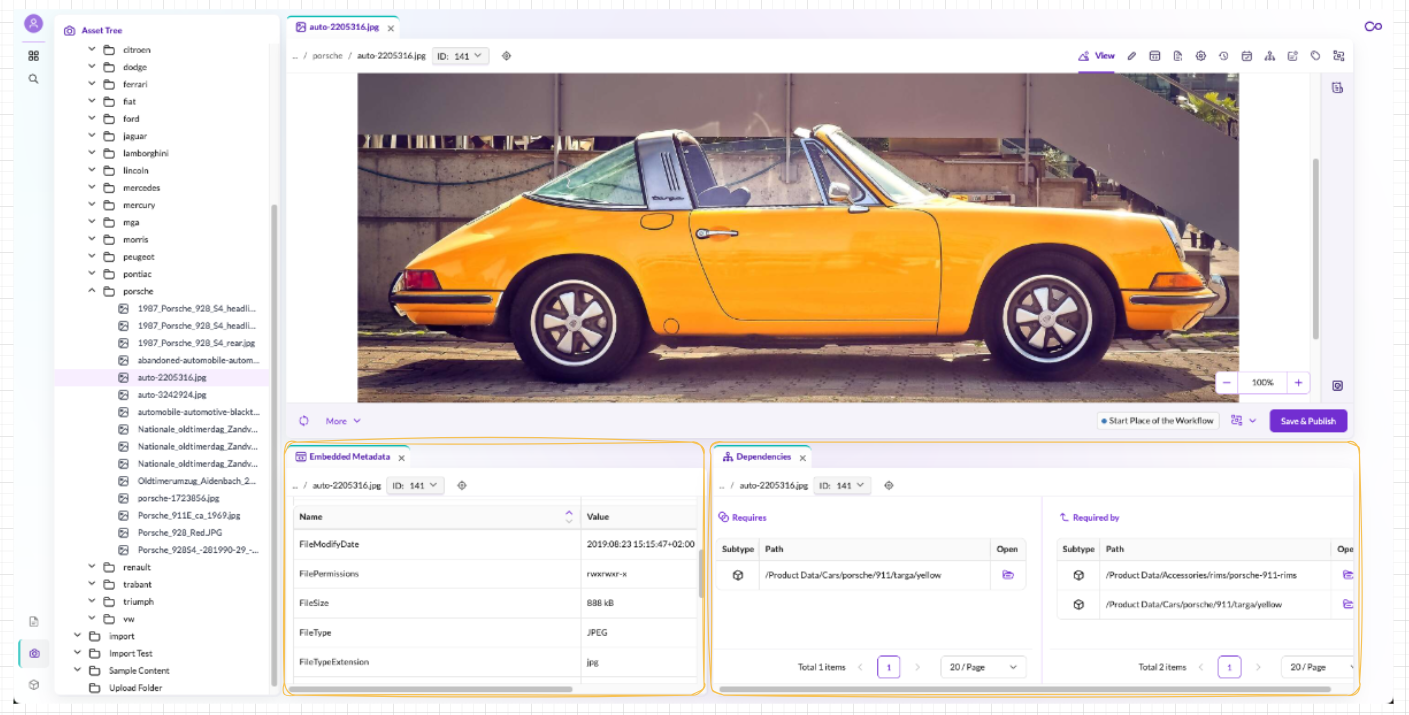Open the Data Objects cube icon
This screenshot has height=715, width=1409.
[33, 685]
